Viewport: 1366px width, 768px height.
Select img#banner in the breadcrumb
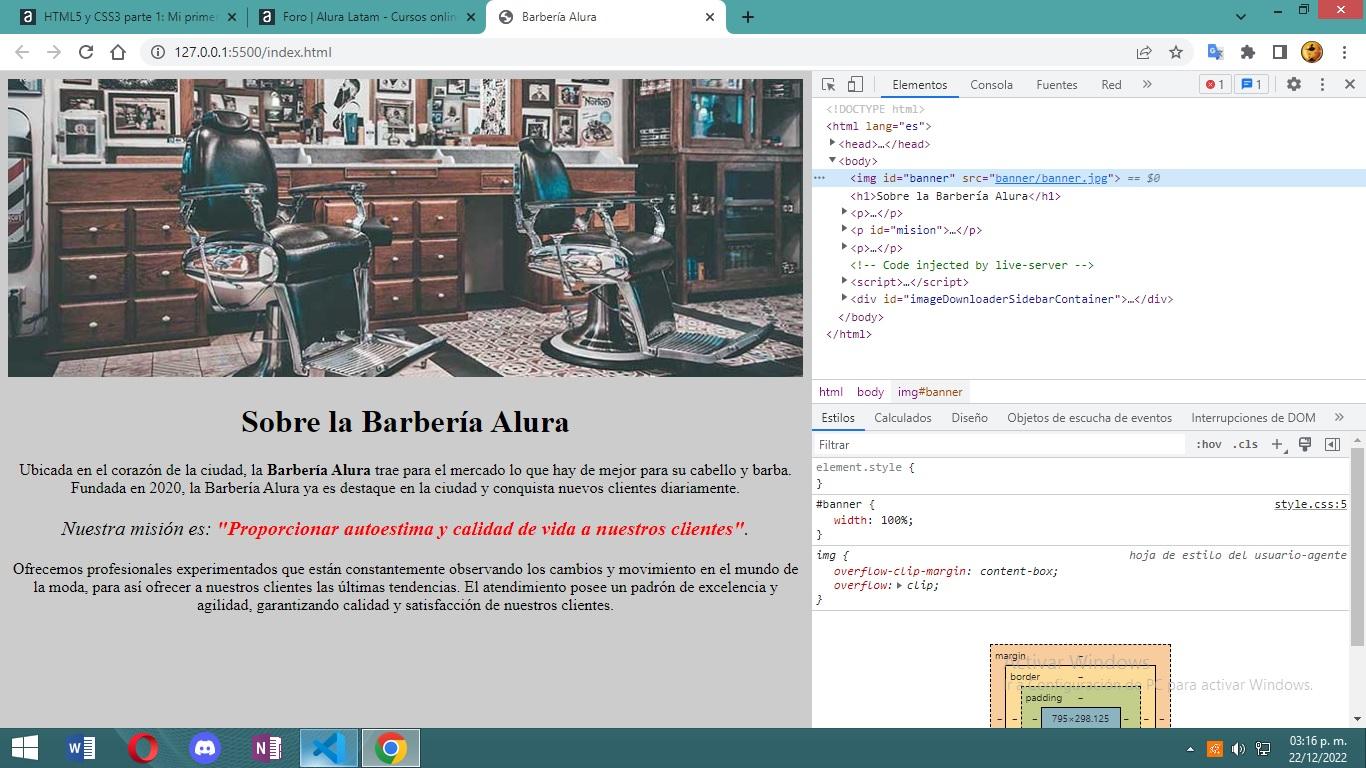click(x=930, y=392)
